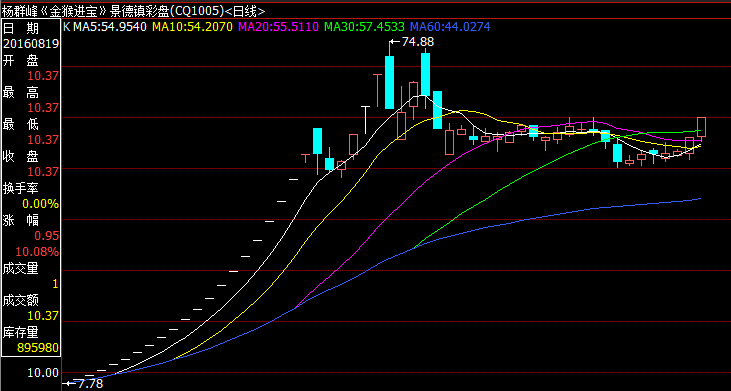Click the 开盘 opening price 10.37
Image resolution: width=731 pixels, height=391 pixels.
point(43,76)
